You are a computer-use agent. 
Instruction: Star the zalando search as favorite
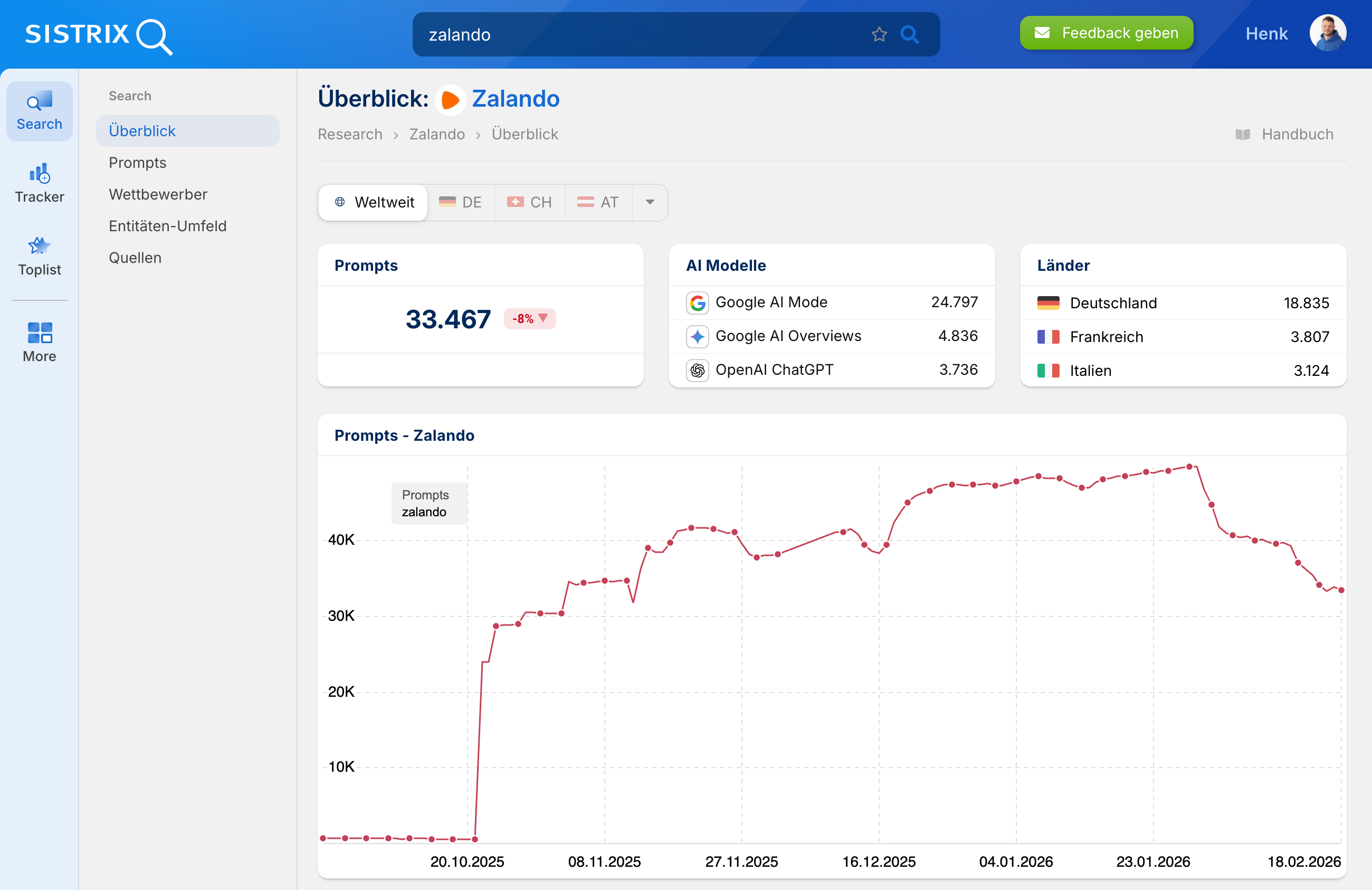[879, 34]
